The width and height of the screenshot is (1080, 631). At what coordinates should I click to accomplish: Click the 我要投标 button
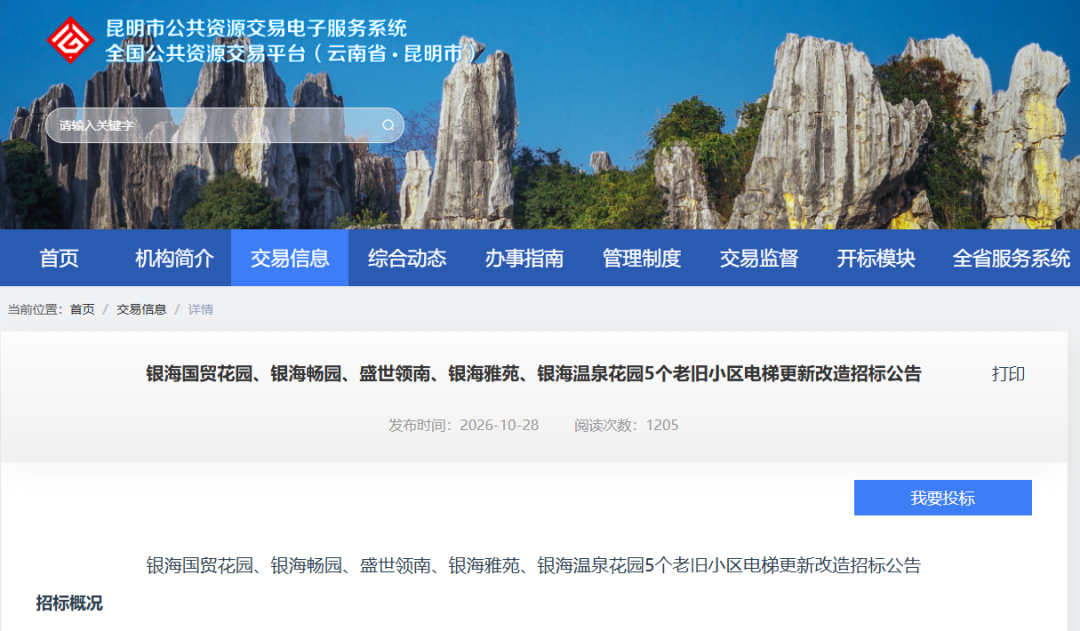(943, 497)
